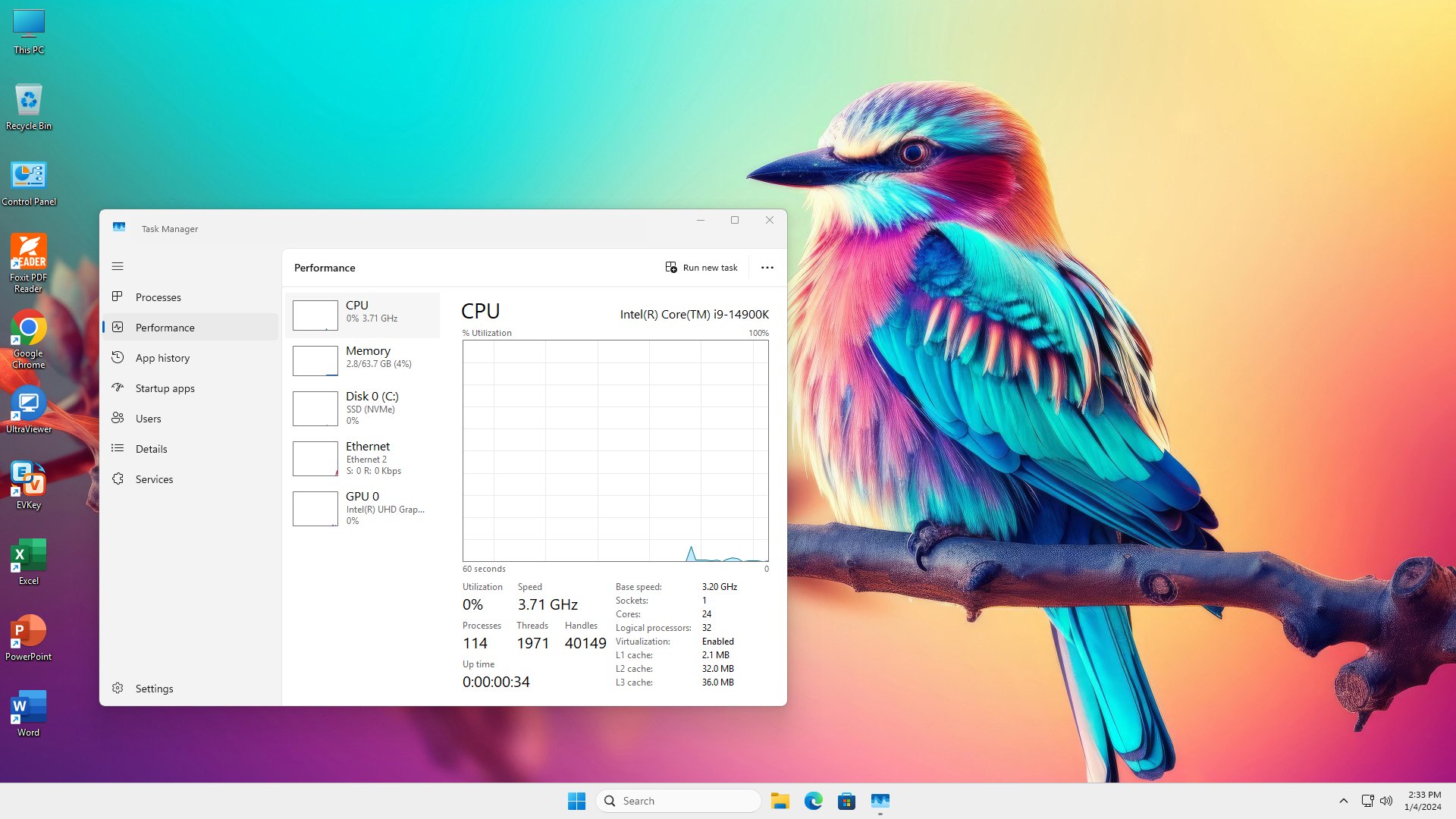Open the volume control in the system tray
This screenshot has width=1456, height=819.
(1386, 801)
